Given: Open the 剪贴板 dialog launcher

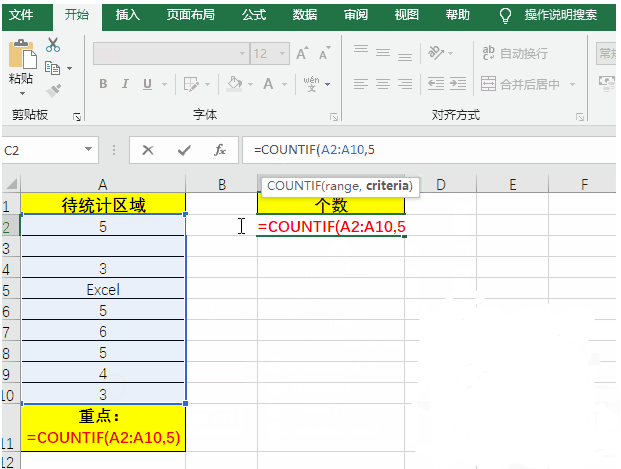Looking at the screenshot, I should [77, 117].
